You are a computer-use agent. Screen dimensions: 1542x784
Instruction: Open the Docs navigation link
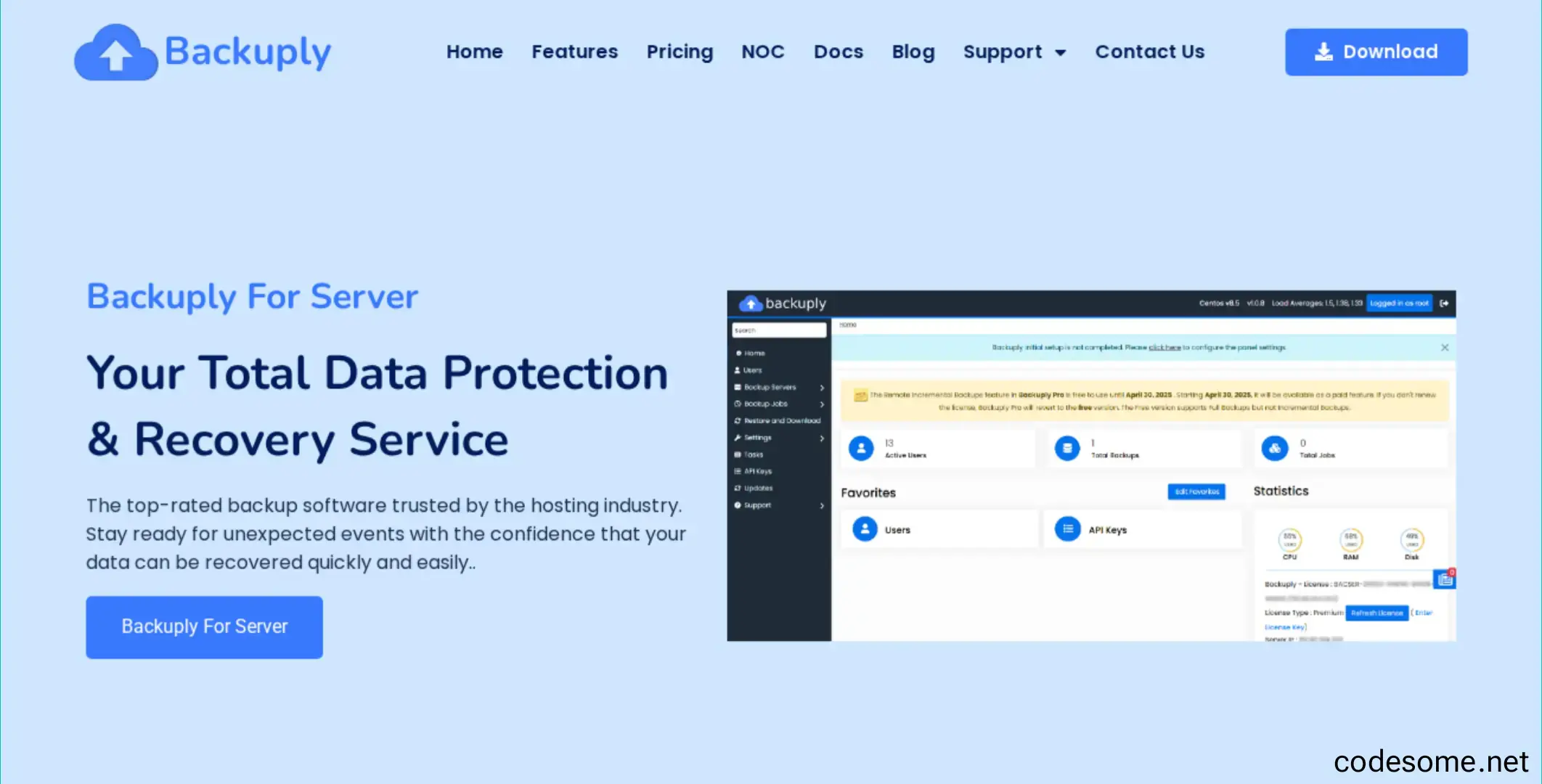click(838, 52)
